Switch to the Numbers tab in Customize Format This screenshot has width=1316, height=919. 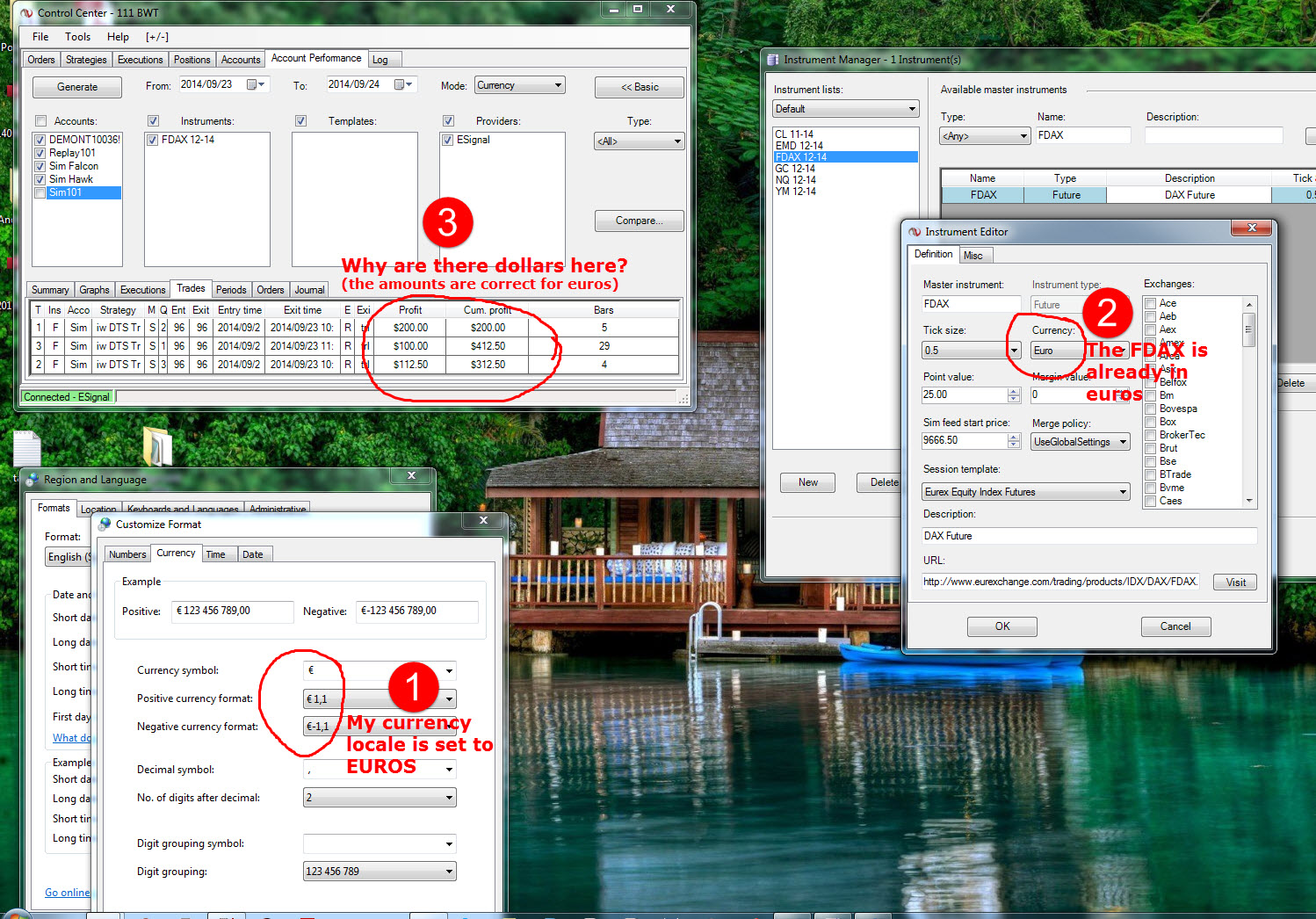click(127, 554)
